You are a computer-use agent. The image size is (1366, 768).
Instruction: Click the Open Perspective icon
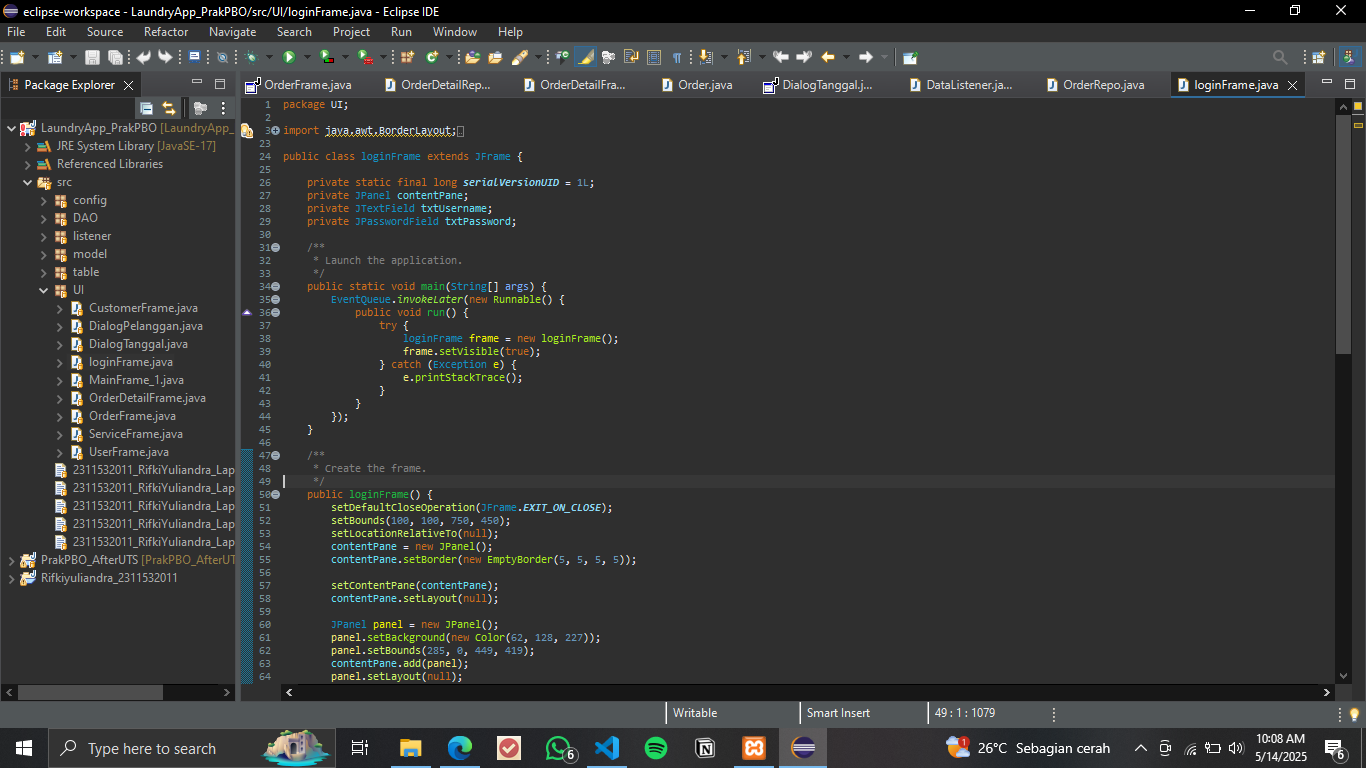pos(1318,58)
